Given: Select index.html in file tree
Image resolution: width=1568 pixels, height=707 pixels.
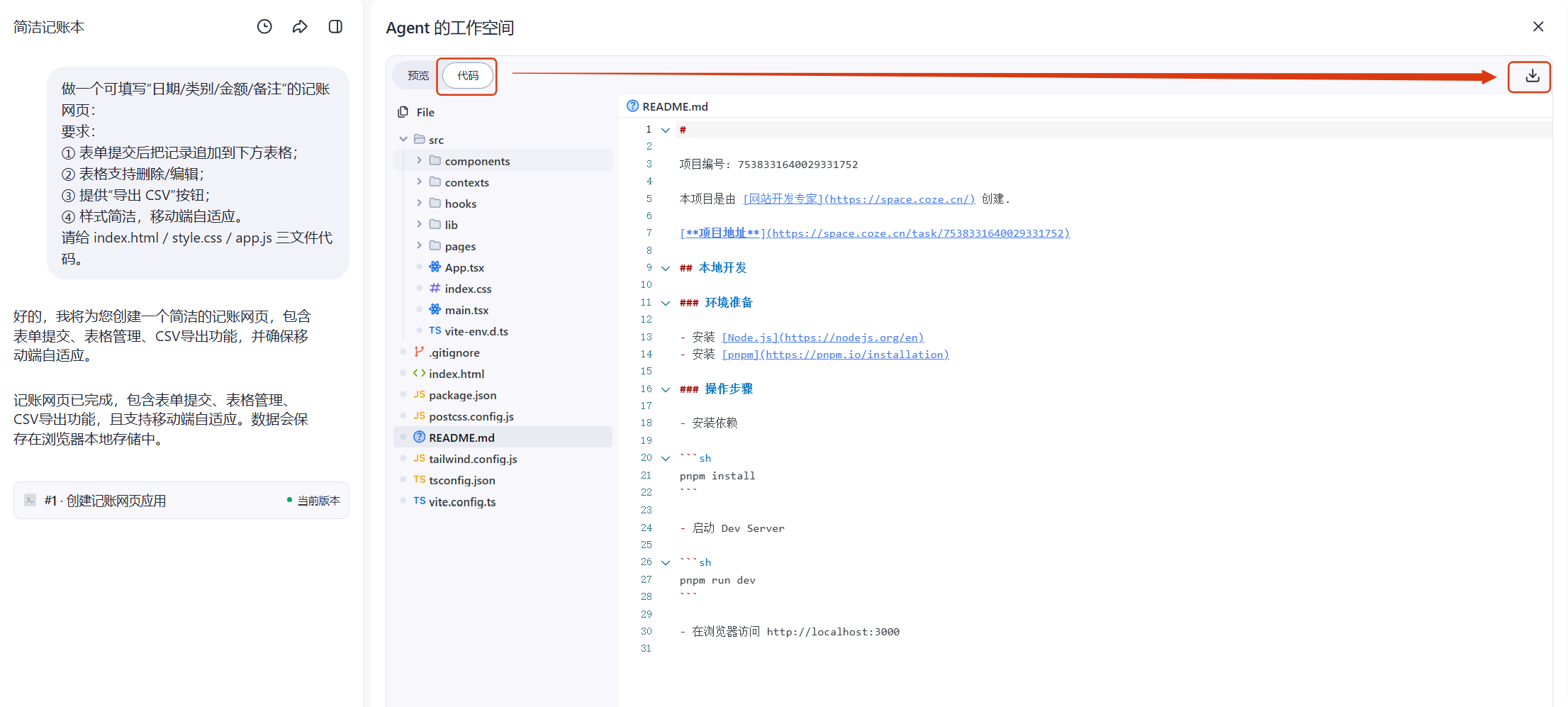Looking at the screenshot, I should (x=457, y=374).
